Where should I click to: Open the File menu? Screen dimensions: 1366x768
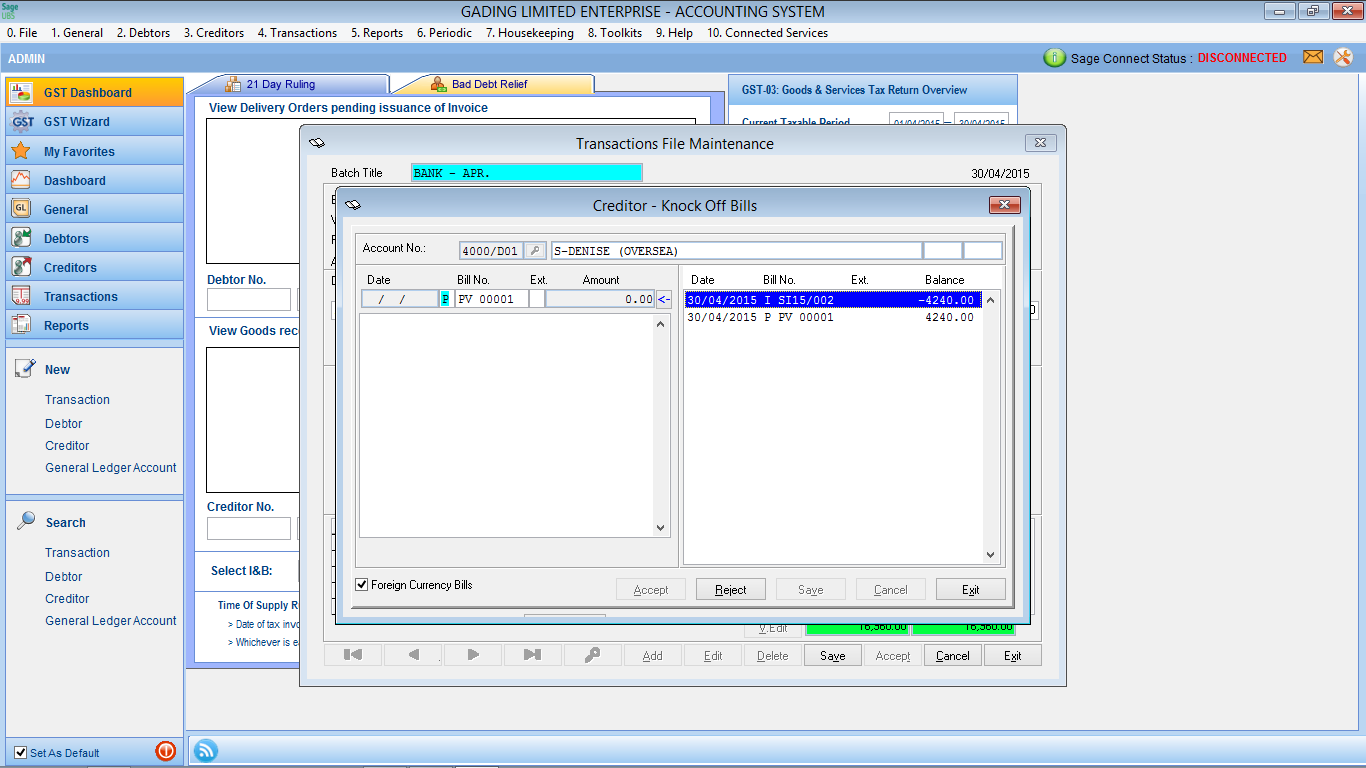point(22,33)
